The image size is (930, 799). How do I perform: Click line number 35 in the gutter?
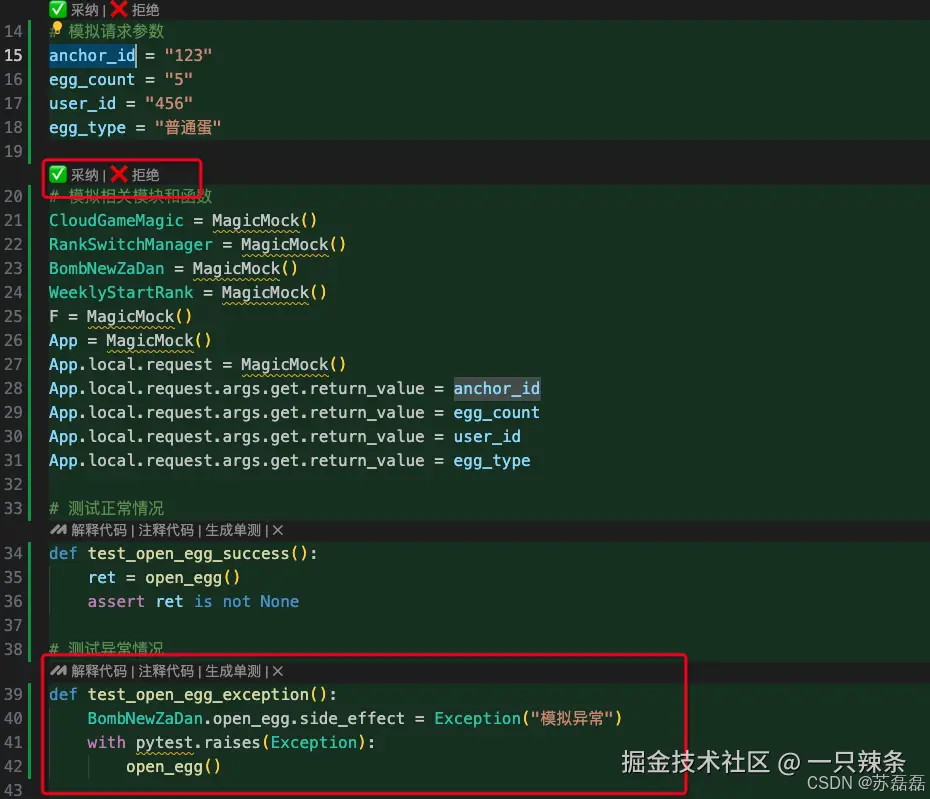14,577
